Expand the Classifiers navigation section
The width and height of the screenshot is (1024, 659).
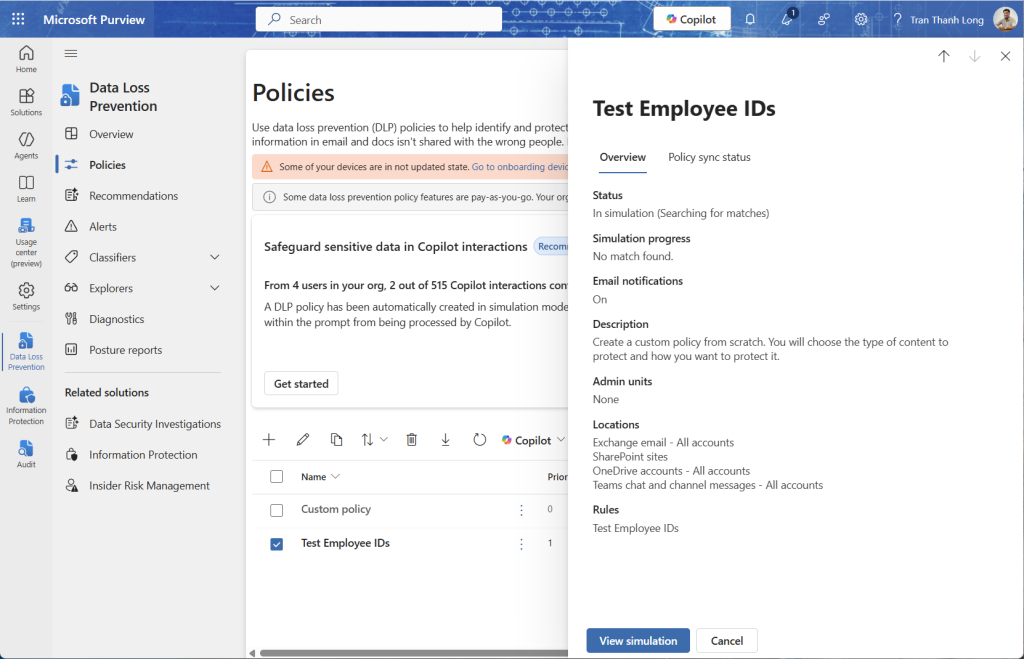click(x=214, y=258)
